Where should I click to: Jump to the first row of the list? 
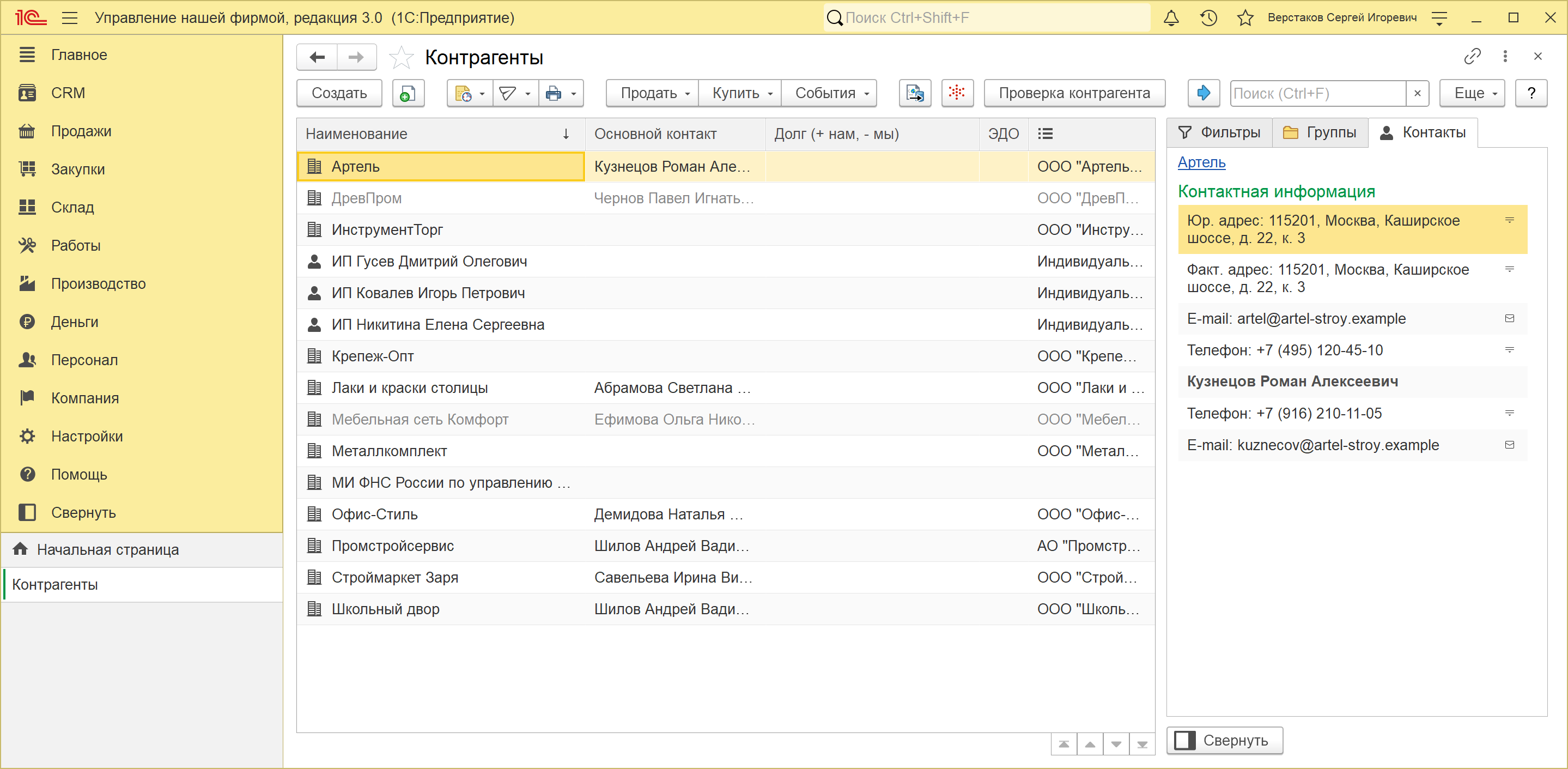1064,744
